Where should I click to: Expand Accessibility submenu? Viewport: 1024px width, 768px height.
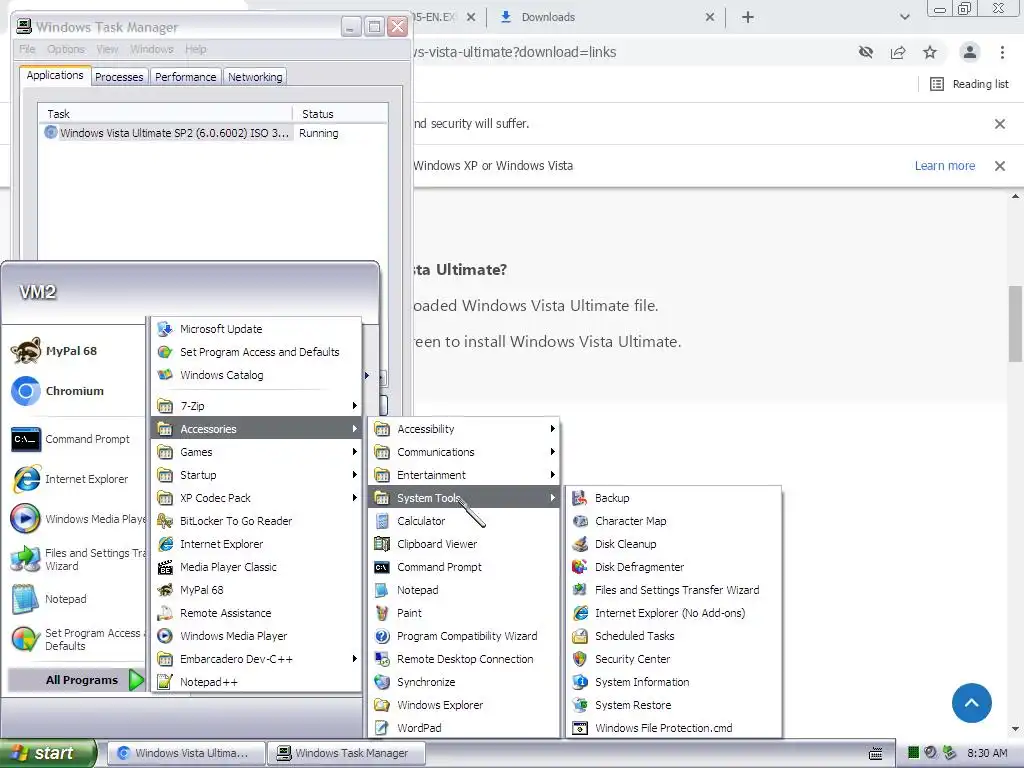pyautogui.click(x=464, y=428)
